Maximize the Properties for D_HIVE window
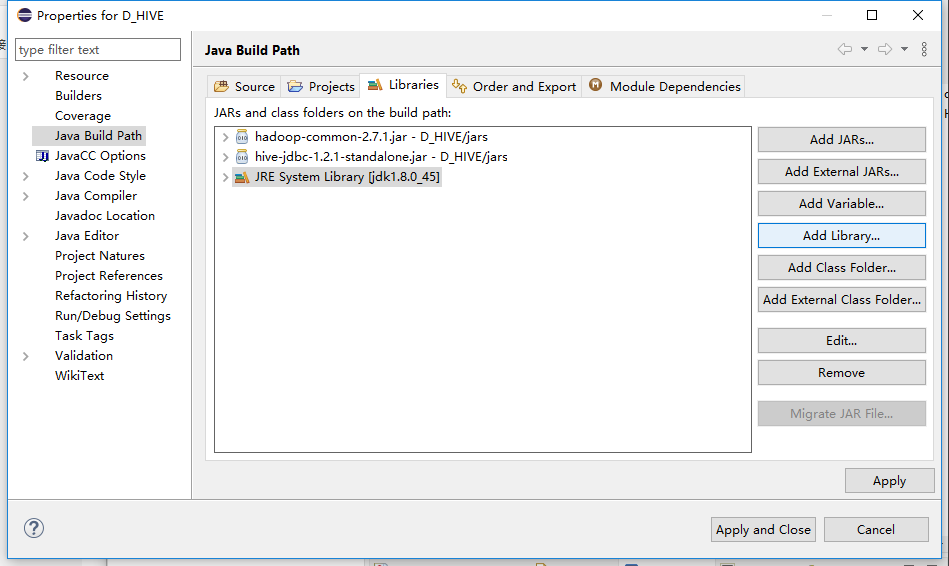The height and width of the screenshot is (566, 949). (x=872, y=15)
